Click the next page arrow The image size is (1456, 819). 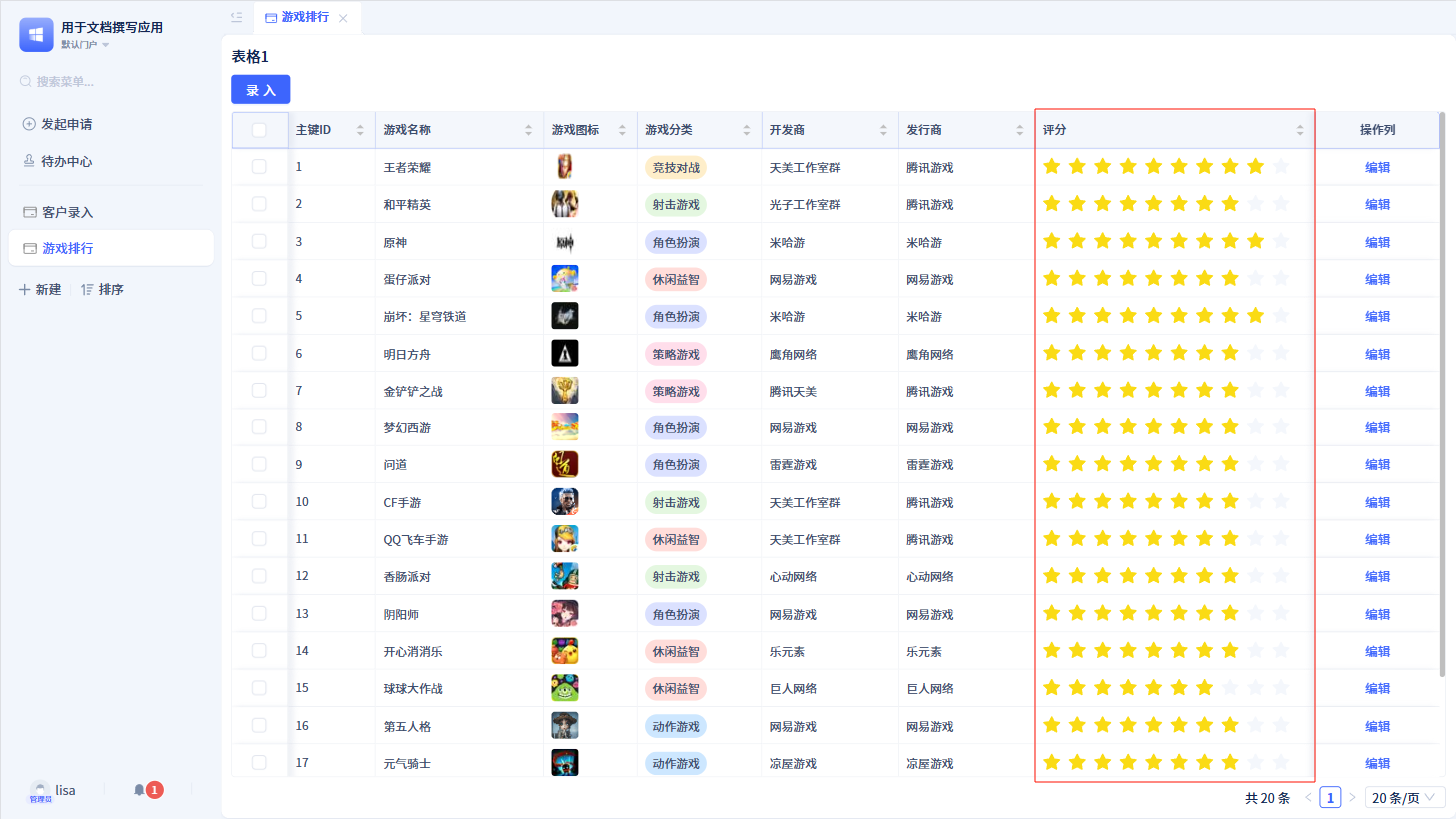[x=1352, y=797]
